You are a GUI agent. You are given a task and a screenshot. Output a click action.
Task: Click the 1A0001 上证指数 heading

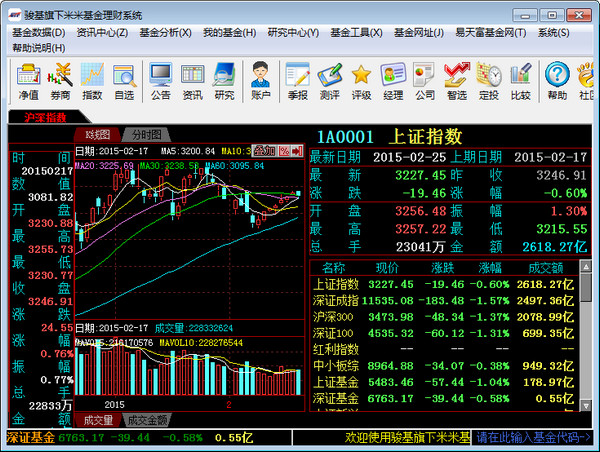pyautogui.click(x=390, y=137)
